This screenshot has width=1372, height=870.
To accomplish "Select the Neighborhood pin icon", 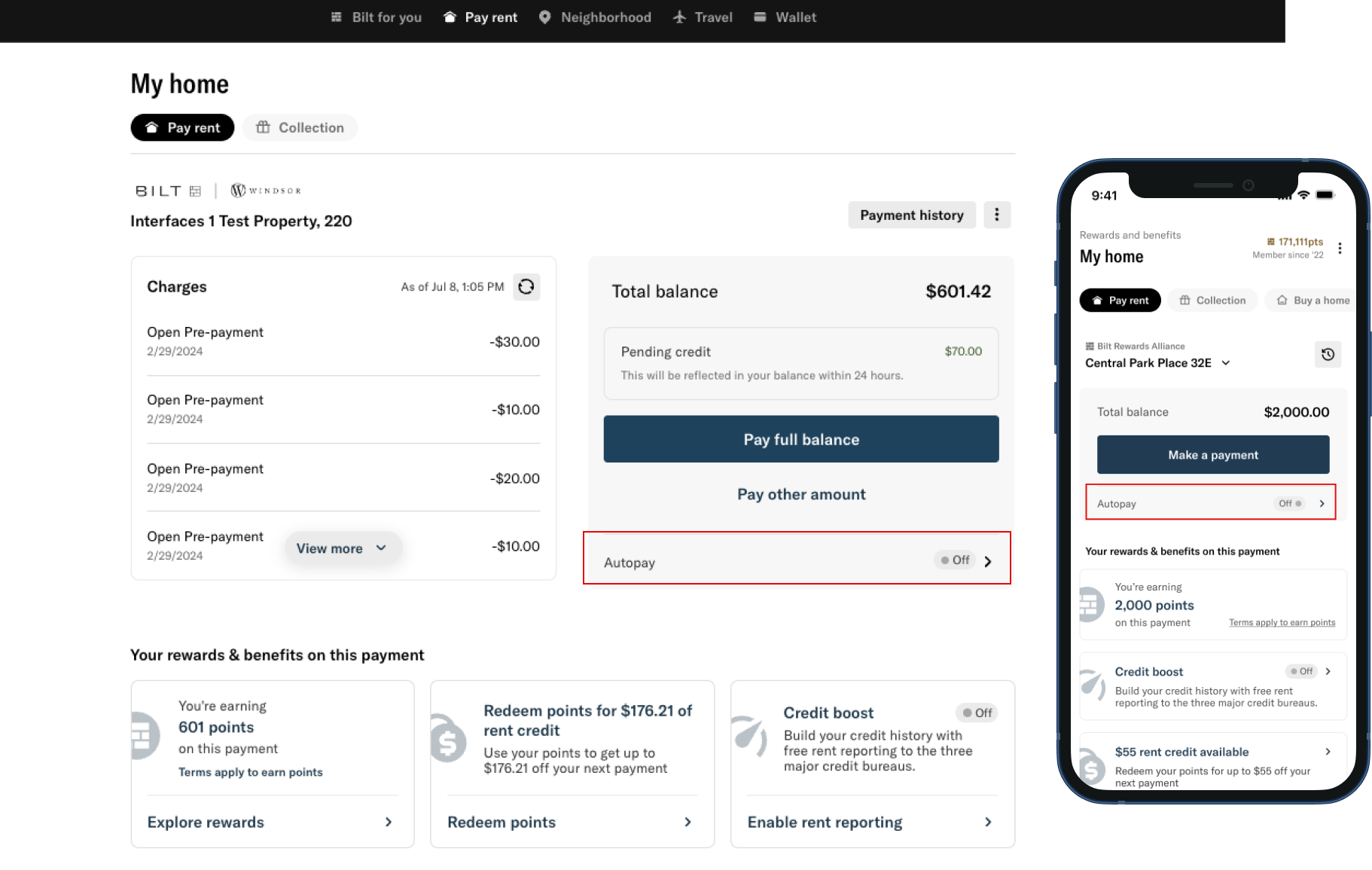I will [544, 17].
